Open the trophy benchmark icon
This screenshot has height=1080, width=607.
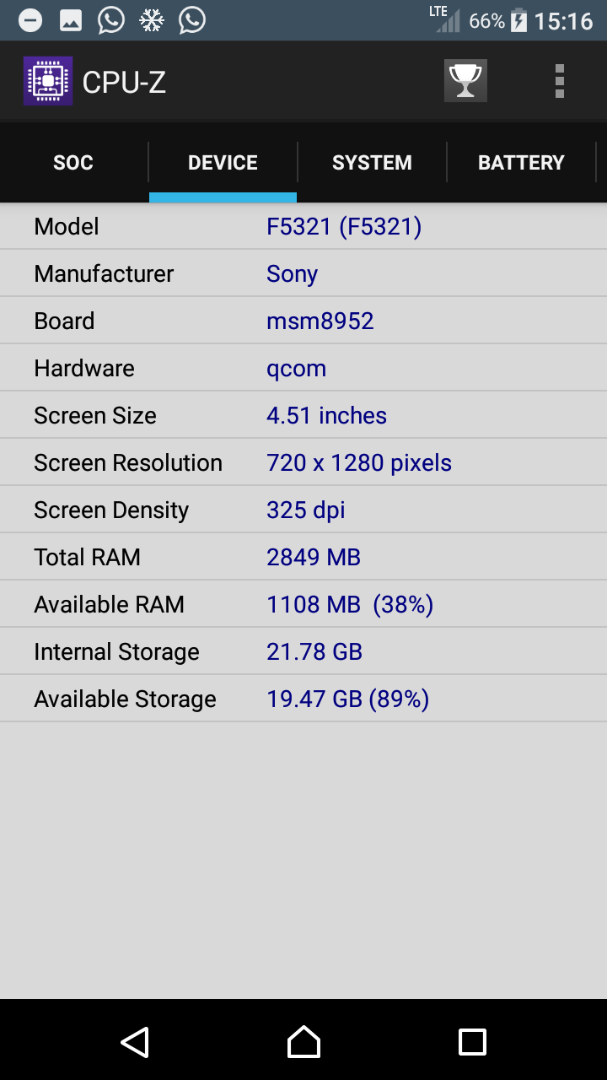465,81
